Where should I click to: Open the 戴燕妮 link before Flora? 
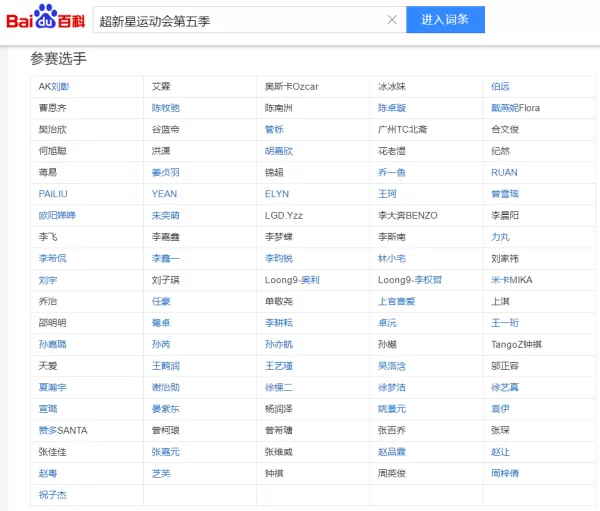(x=505, y=108)
